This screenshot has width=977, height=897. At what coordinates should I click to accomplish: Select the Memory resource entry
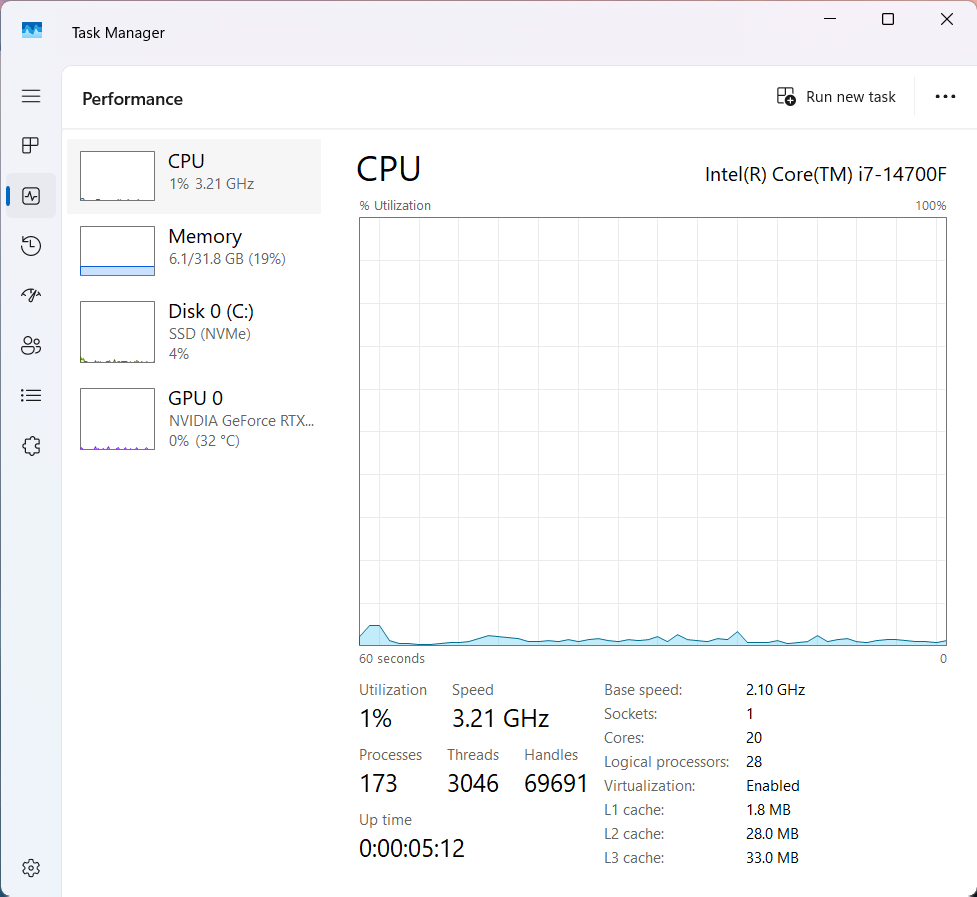194,251
